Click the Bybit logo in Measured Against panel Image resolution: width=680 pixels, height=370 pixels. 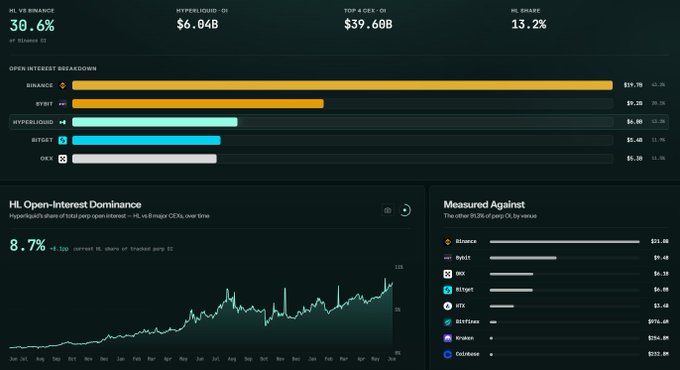(x=448, y=258)
